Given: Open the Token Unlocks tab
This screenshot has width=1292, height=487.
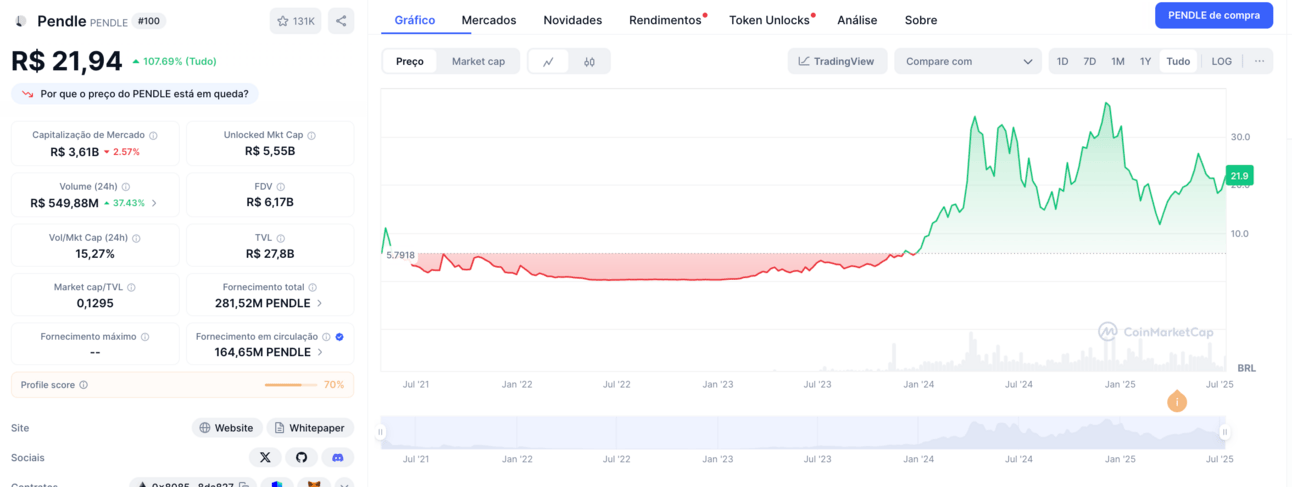Looking at the screenshot, I should [x=769, y=20].
